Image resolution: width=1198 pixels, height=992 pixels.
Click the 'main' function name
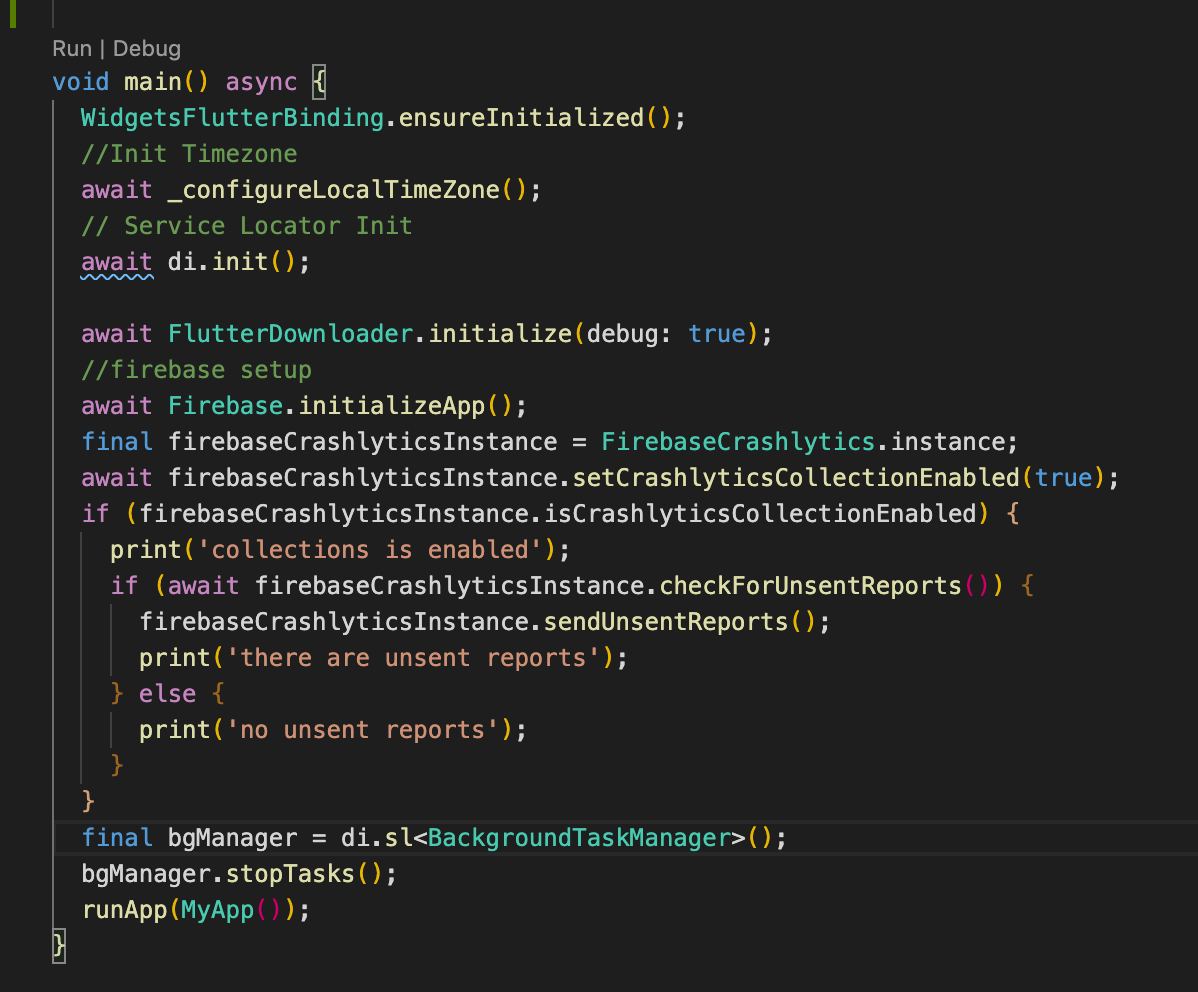[153, 82]
